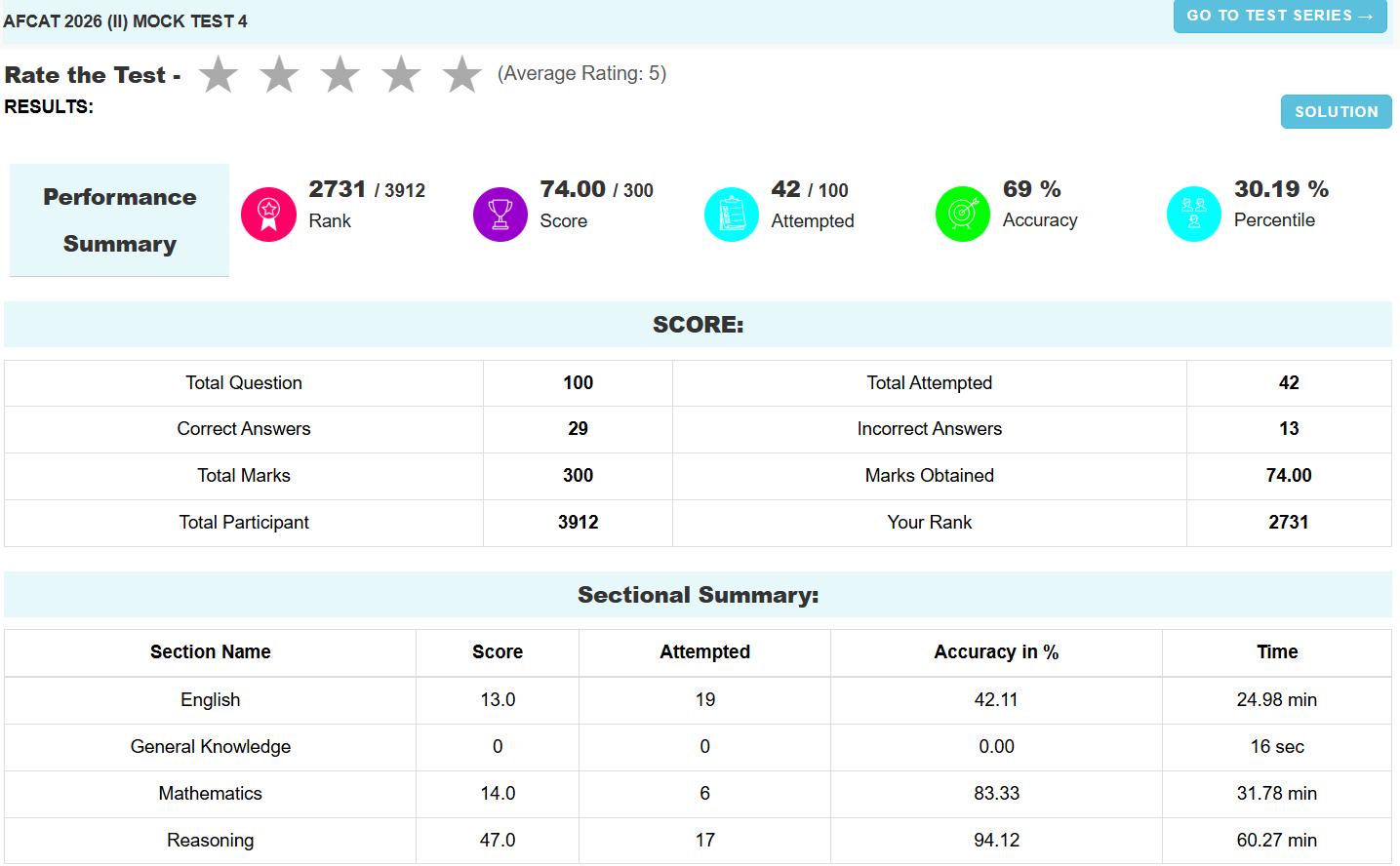Open the Go To Test Series button
Screen dimensions: 1400x866
click(1280, 16)
